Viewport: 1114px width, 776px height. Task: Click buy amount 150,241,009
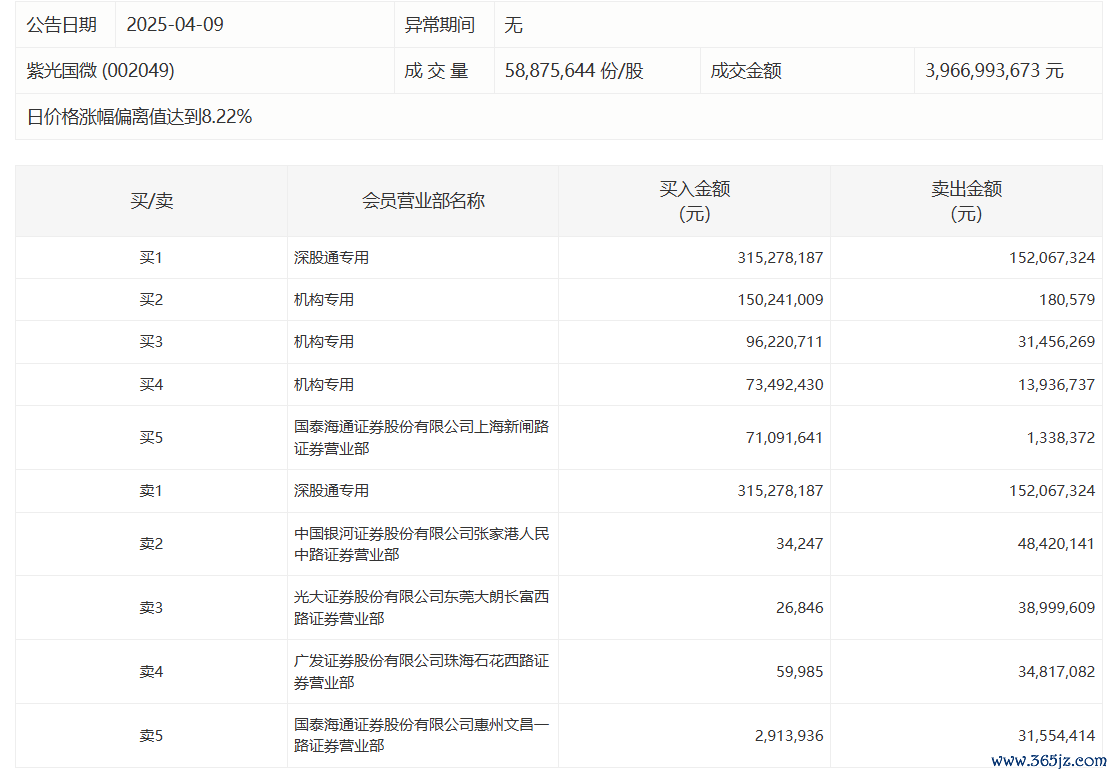click(780, 300)
